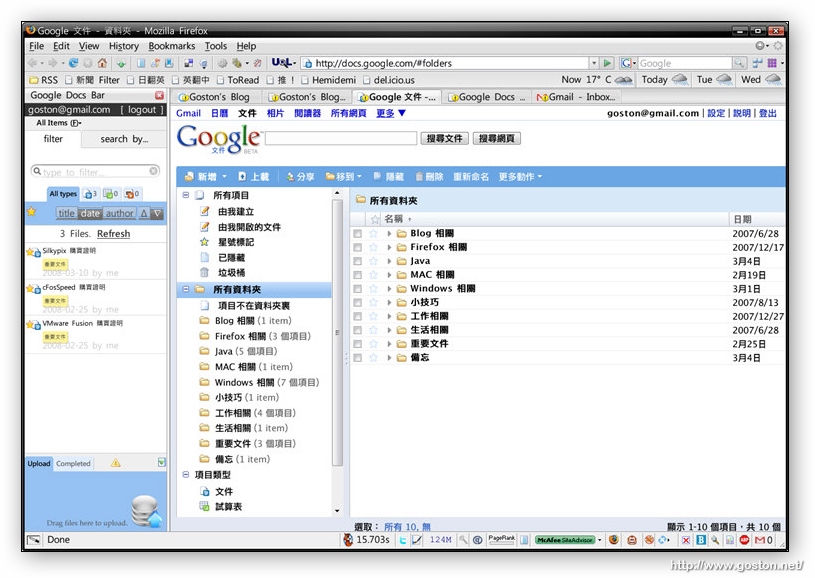Screen dimensions: 815x578
Task: Check the MAC 相關 folder checkbox
Action: click(358, 275)
